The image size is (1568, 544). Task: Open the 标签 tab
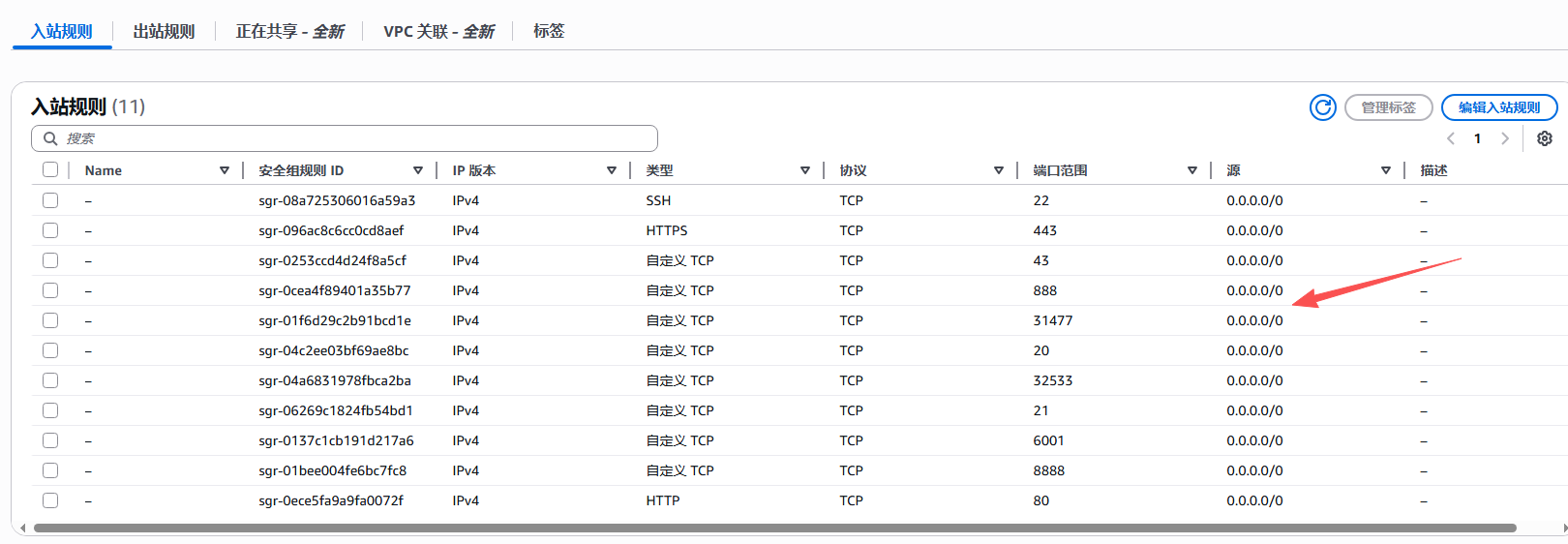point(549,31)
